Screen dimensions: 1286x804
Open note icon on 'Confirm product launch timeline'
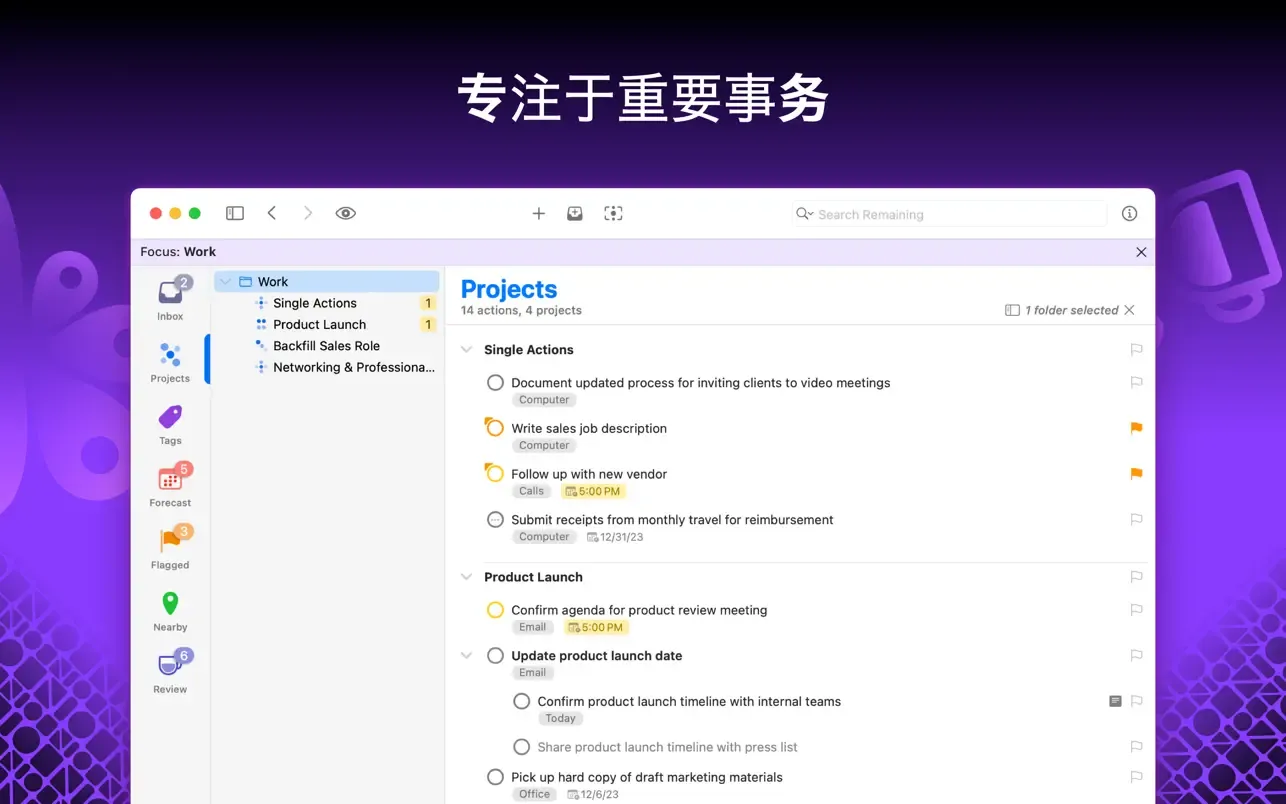(x=1115, y=702)
